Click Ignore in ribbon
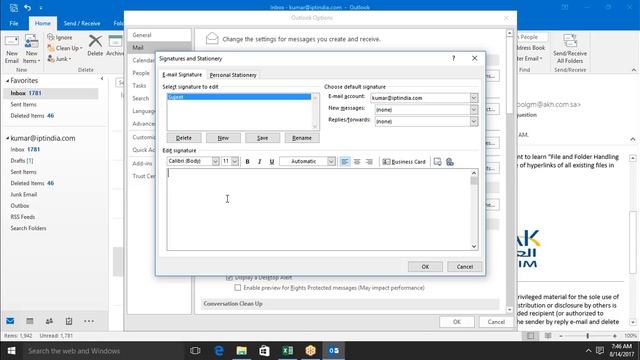 coord(60,37)
